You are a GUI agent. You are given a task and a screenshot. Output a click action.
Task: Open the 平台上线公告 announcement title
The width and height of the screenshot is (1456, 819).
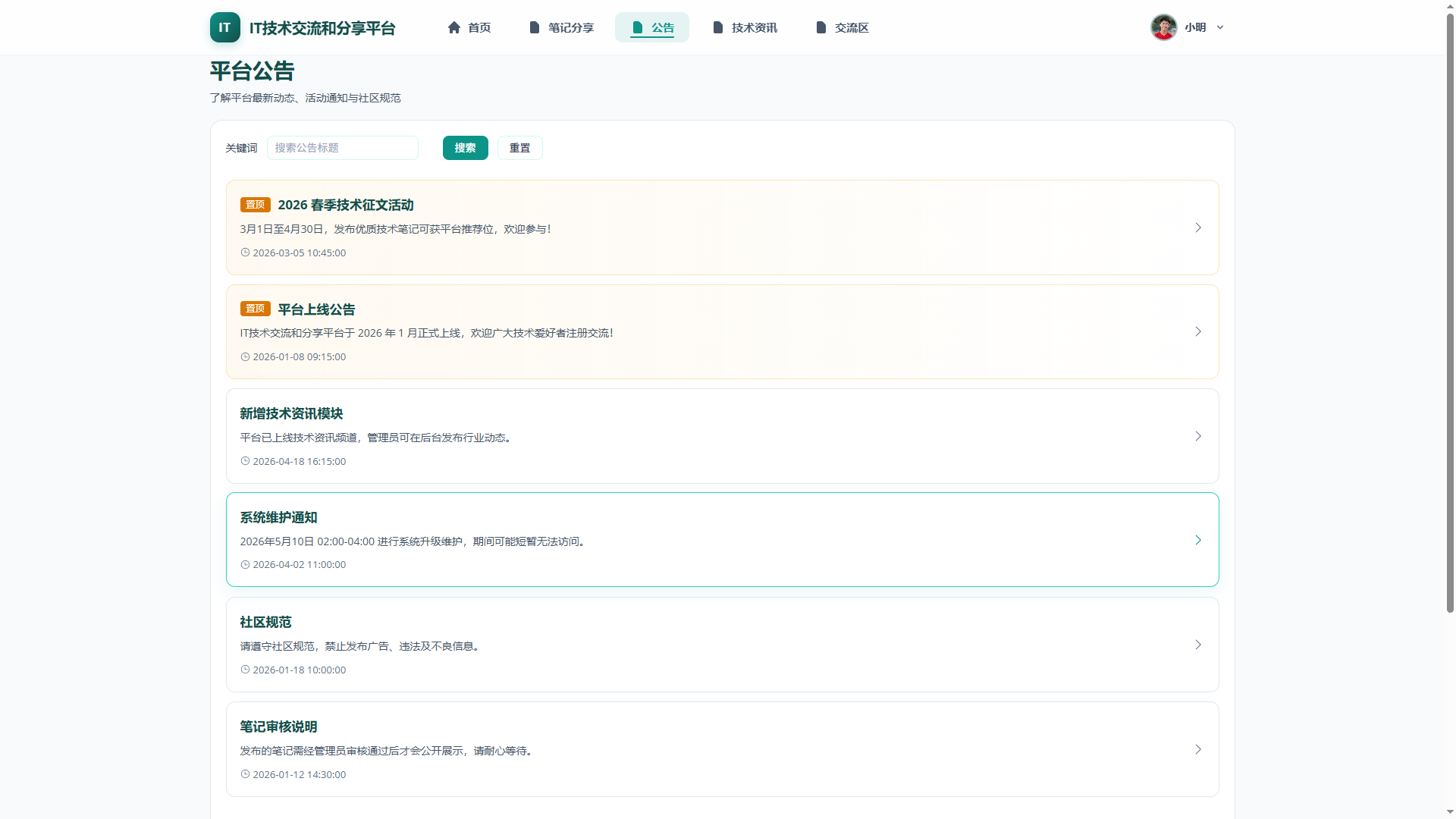pyautogui.click(x=316, y=309)
